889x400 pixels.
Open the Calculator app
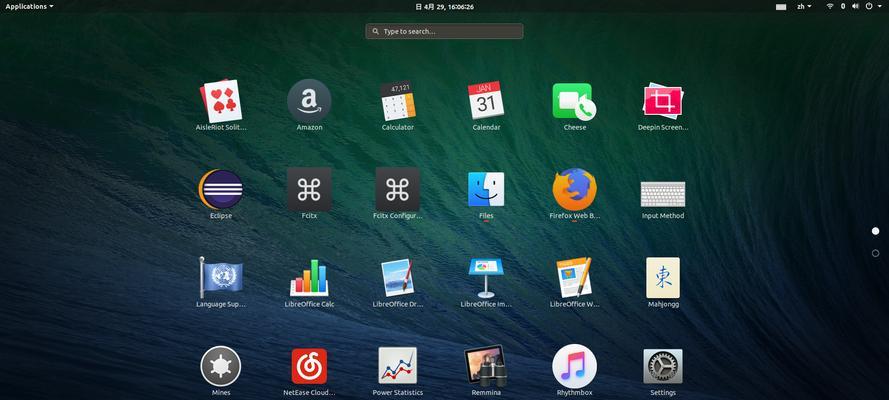[397, 101]
